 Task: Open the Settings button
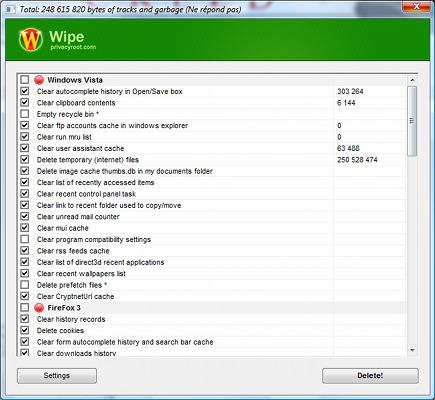tap(57, 376)
